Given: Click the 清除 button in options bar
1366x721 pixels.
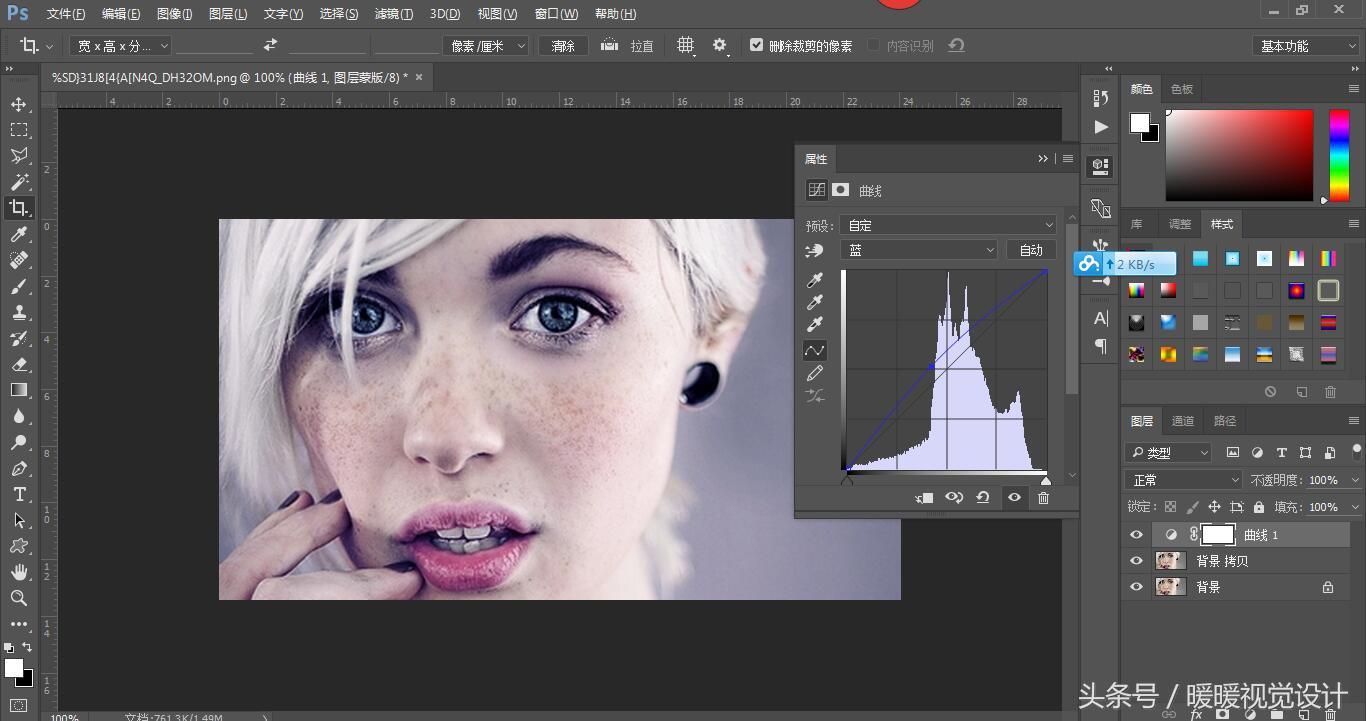Looking at the screenshot, I should click(x=563, y=45).
